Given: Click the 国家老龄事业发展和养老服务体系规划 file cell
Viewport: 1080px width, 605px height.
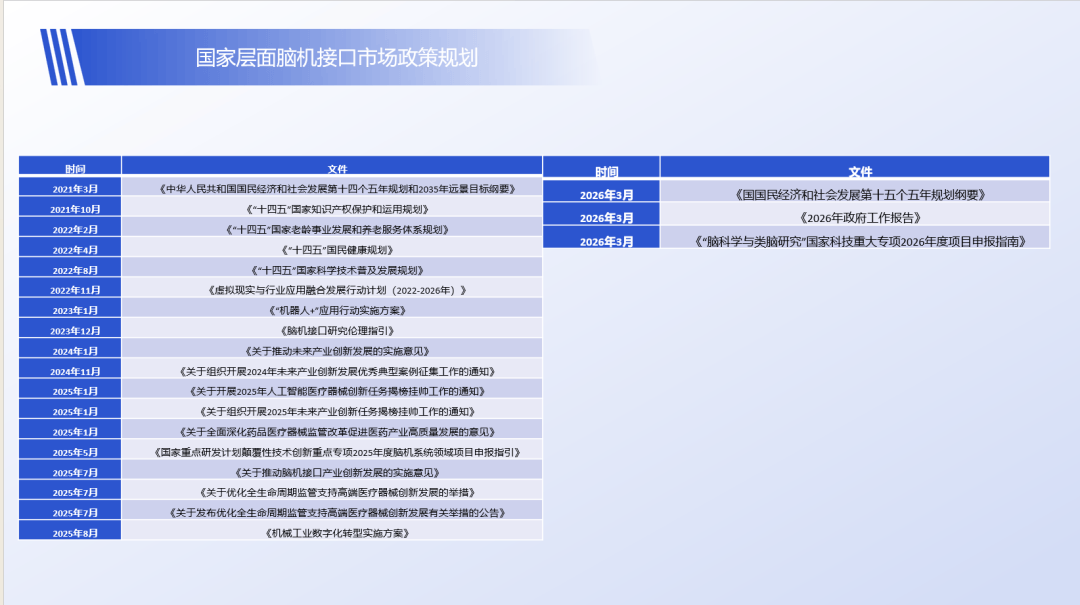Looking at the screenshot, I should 332,229.
